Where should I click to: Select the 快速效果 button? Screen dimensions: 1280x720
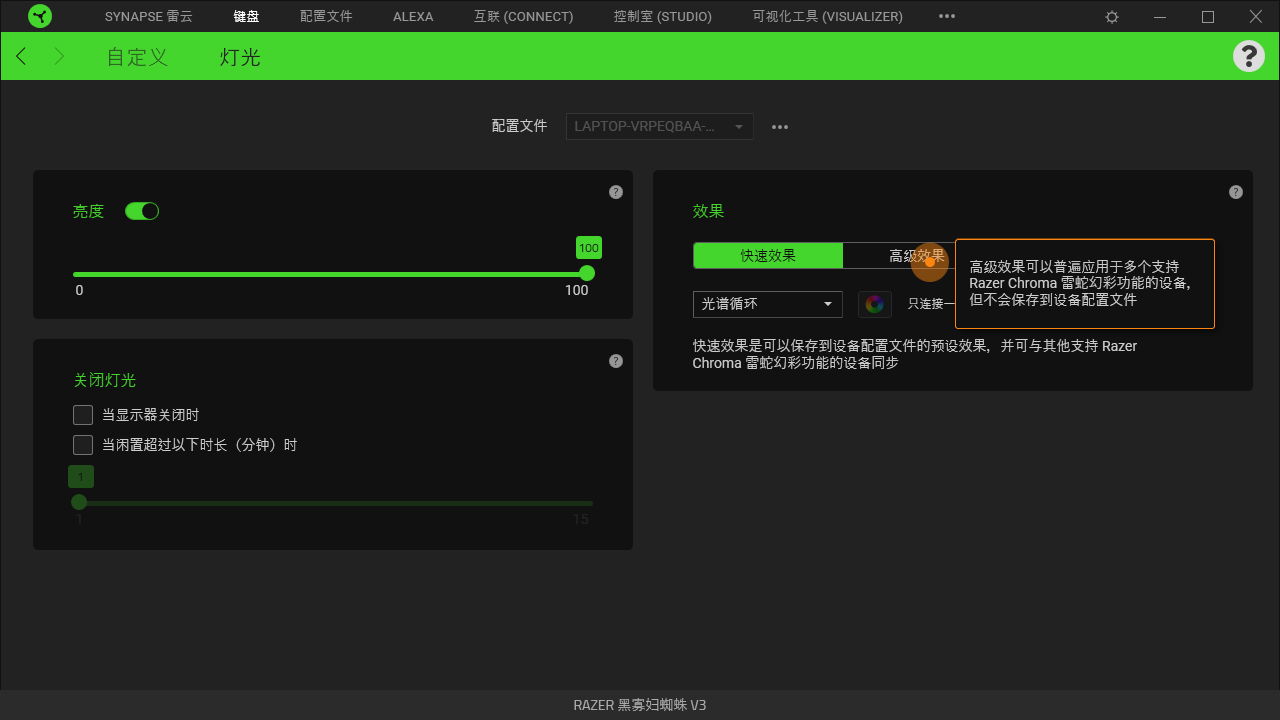(768, 256)
